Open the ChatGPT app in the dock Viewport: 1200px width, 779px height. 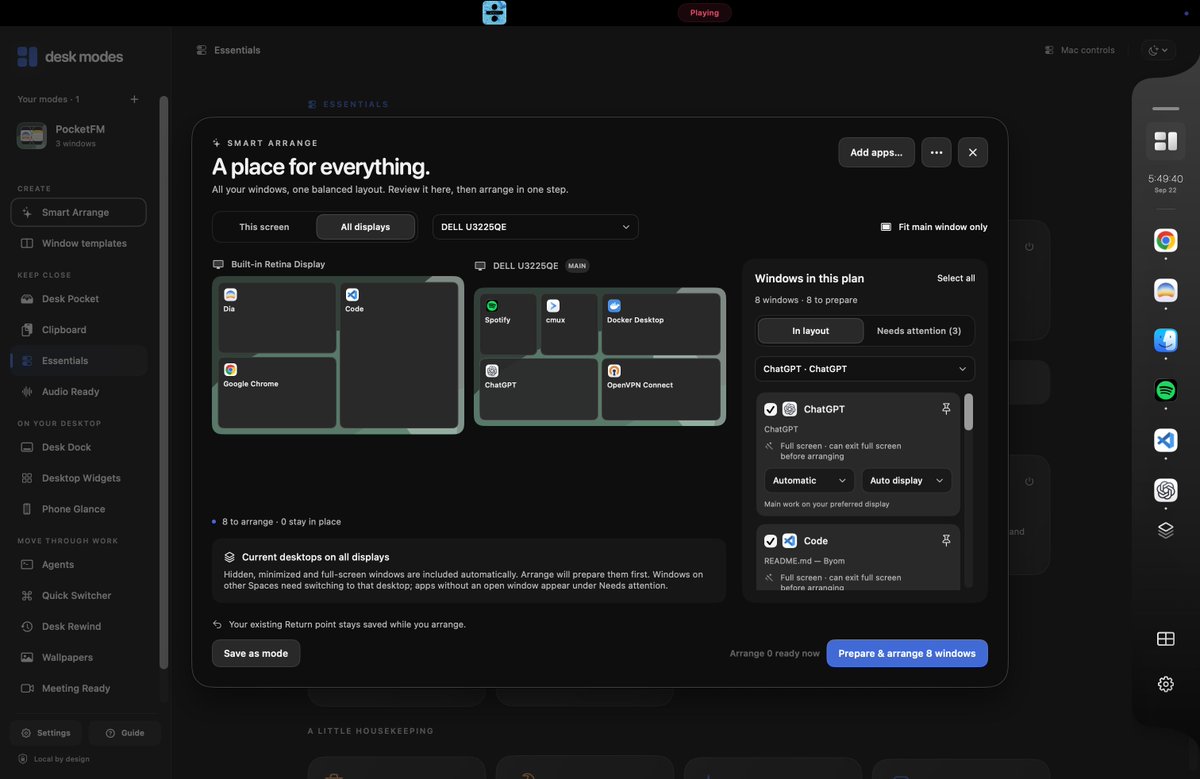click(1165, 490)
